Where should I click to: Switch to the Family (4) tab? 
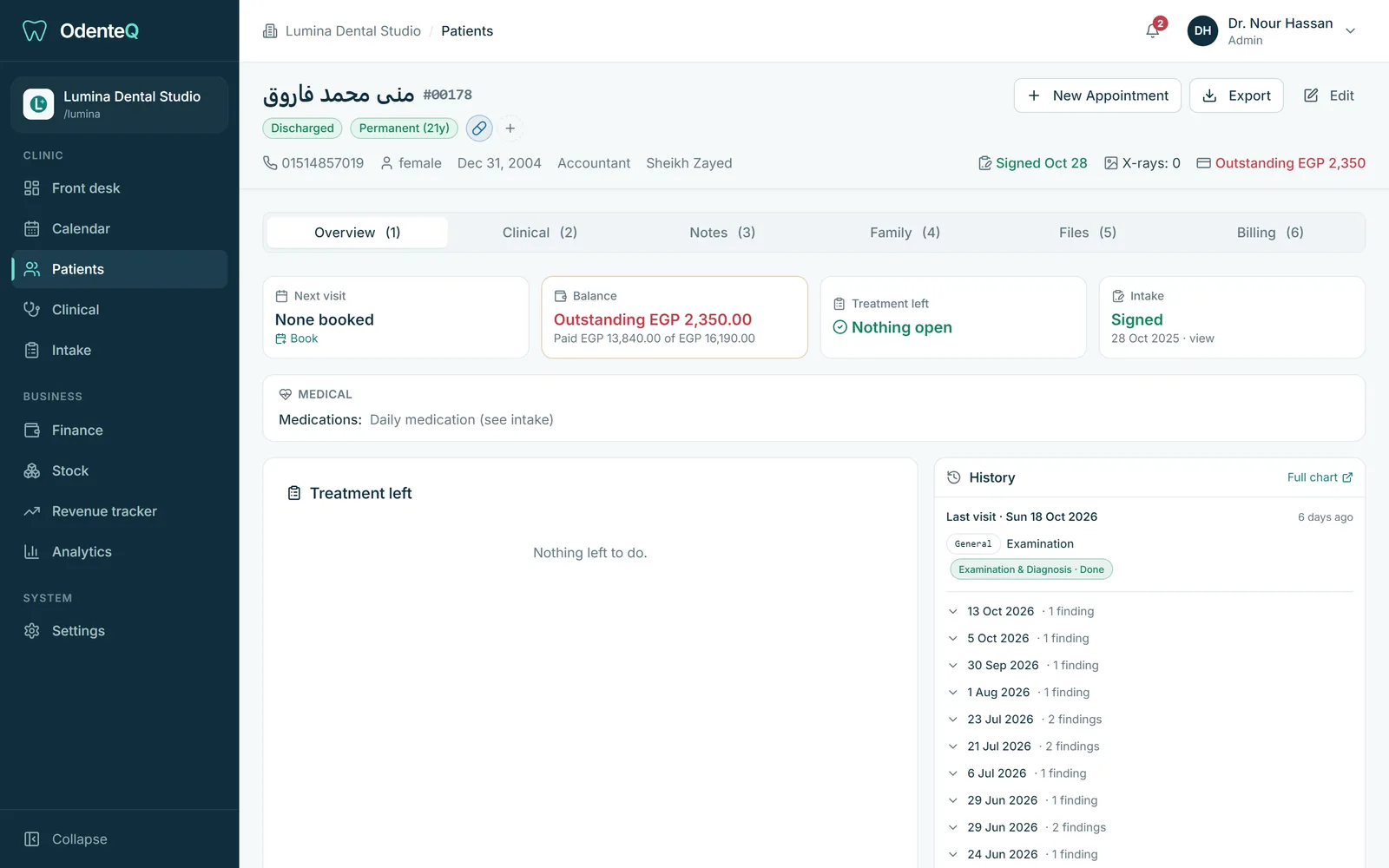(905, 233)
